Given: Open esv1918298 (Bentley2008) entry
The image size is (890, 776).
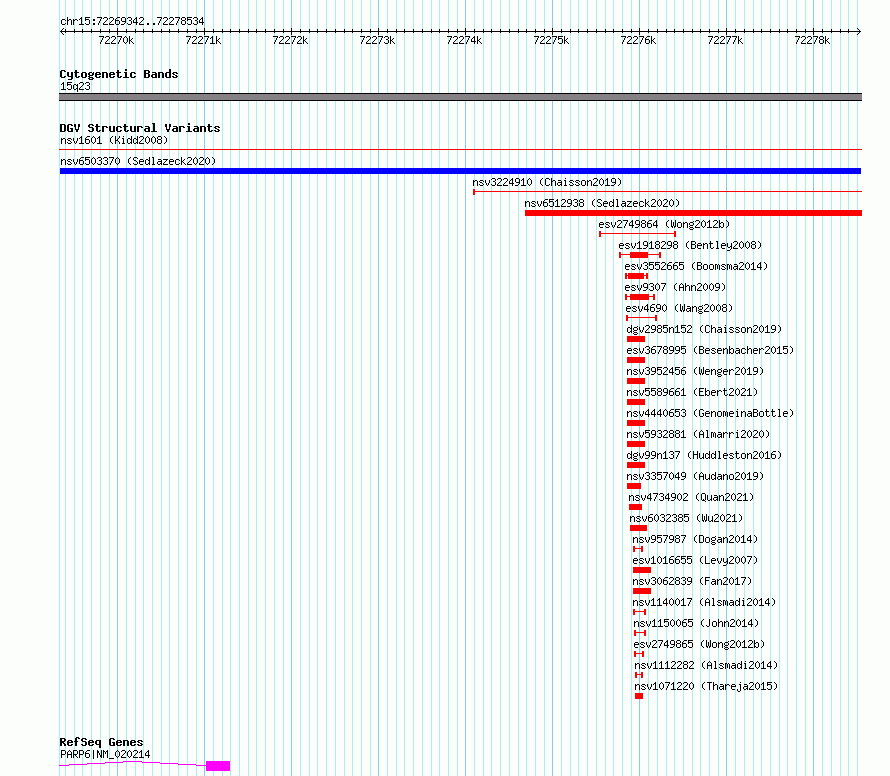Looking at the screenshot, I should pyautogui.click(x=690, y=245).
